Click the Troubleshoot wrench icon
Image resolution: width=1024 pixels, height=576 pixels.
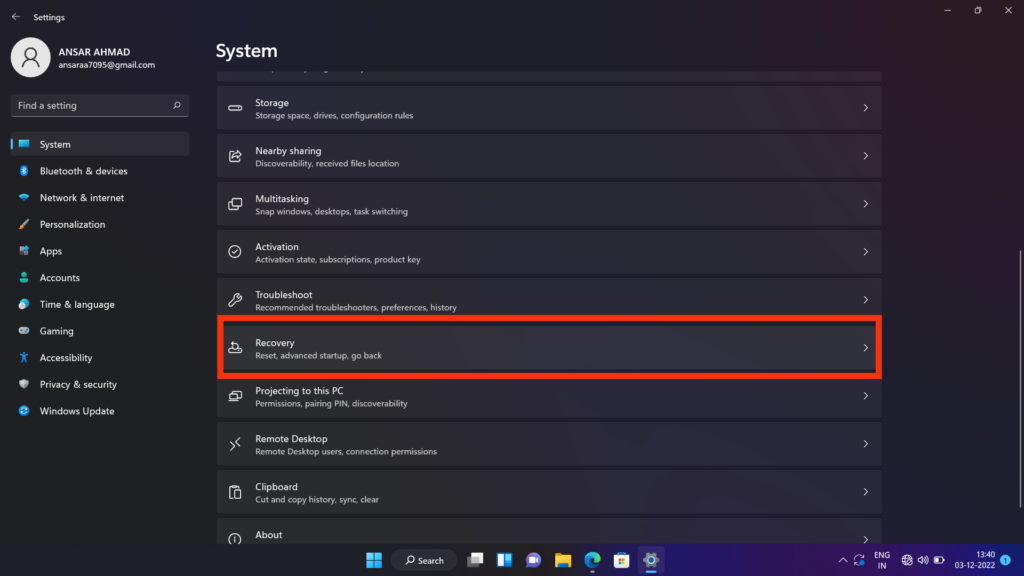(236, 299)
